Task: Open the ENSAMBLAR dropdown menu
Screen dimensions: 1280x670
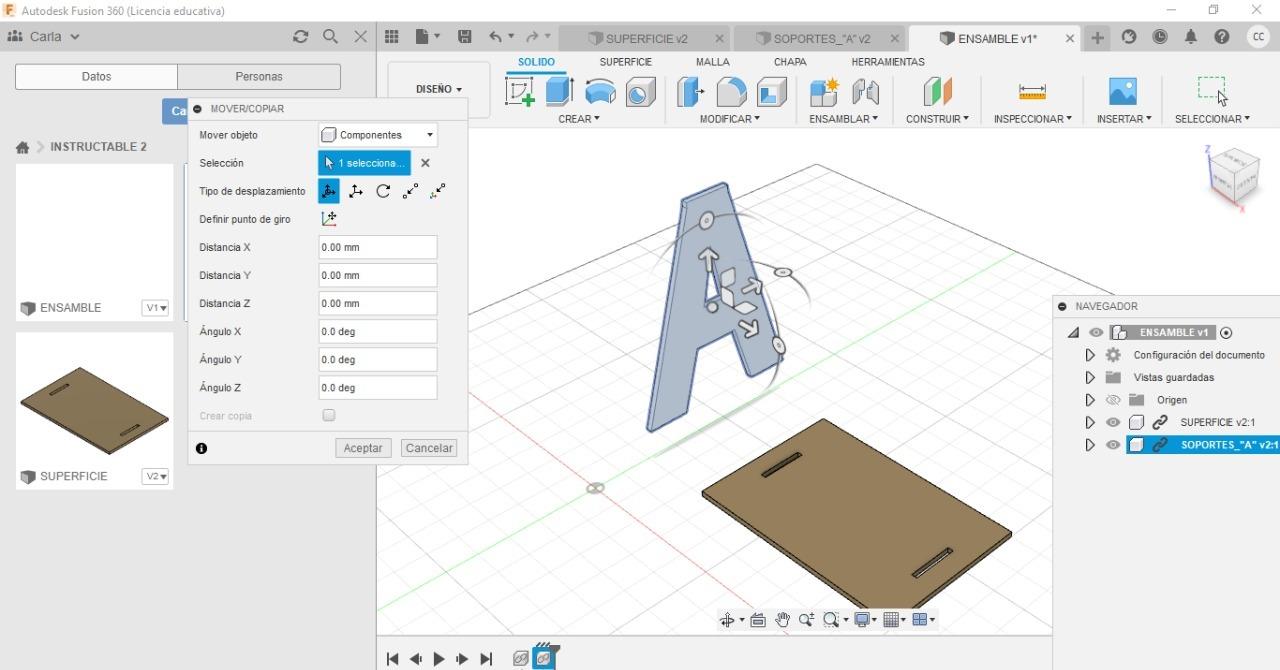Action: [x=844, y=119]
